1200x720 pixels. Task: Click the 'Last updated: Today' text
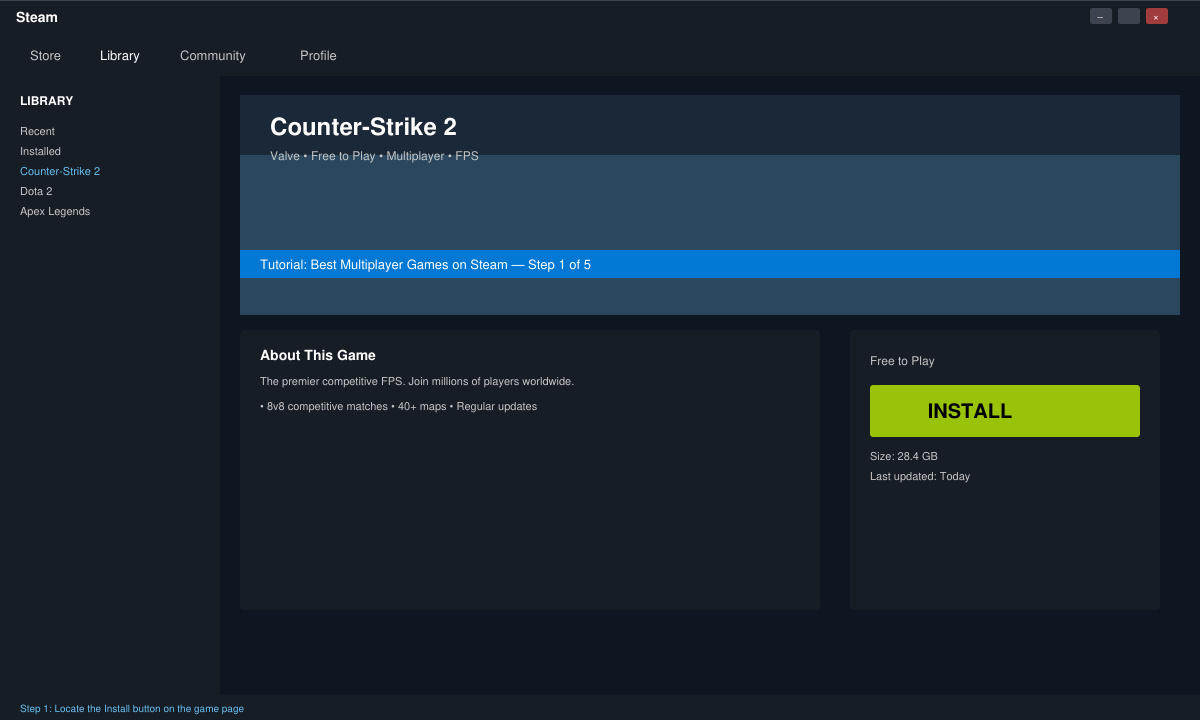tap(920, 476)
